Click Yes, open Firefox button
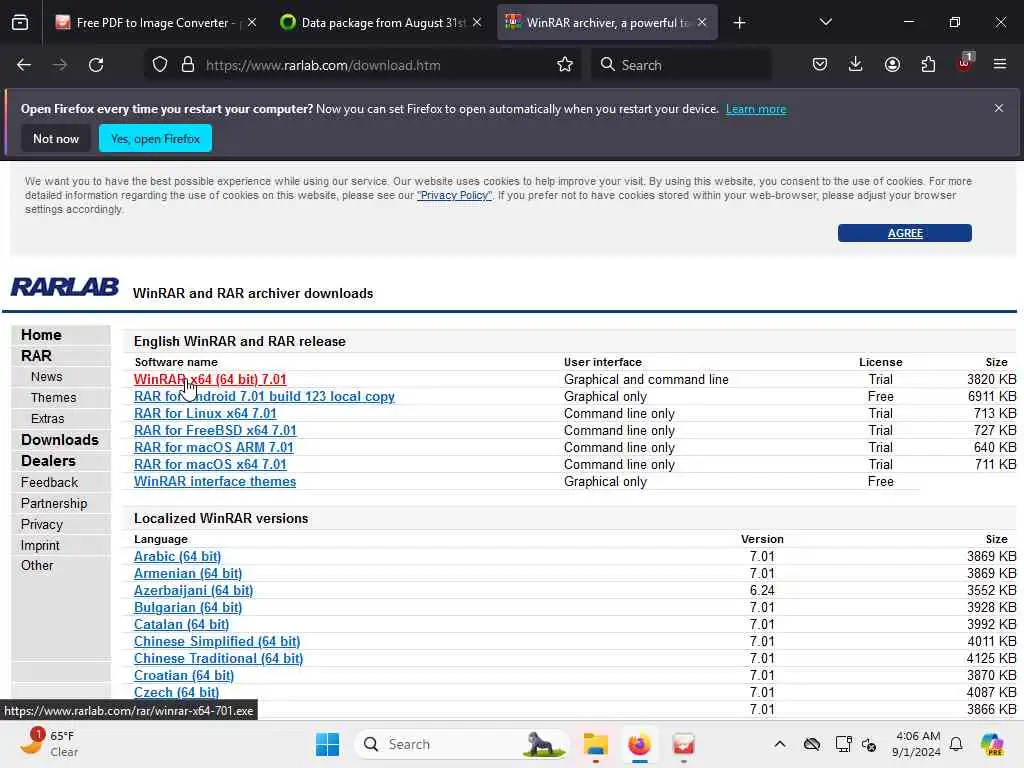The image size is (1024, 768). pyautogui.click(x=155, y=138)
